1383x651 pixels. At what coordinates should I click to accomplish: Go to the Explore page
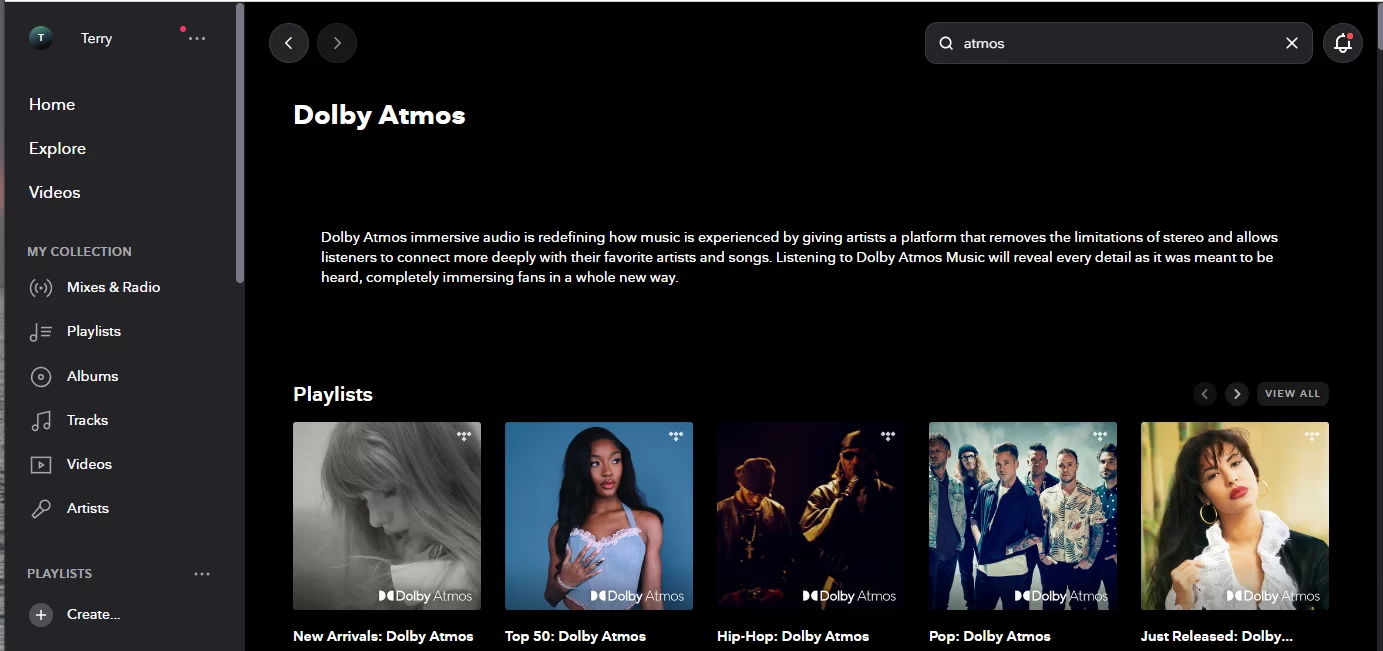click(x=57, y=149)
